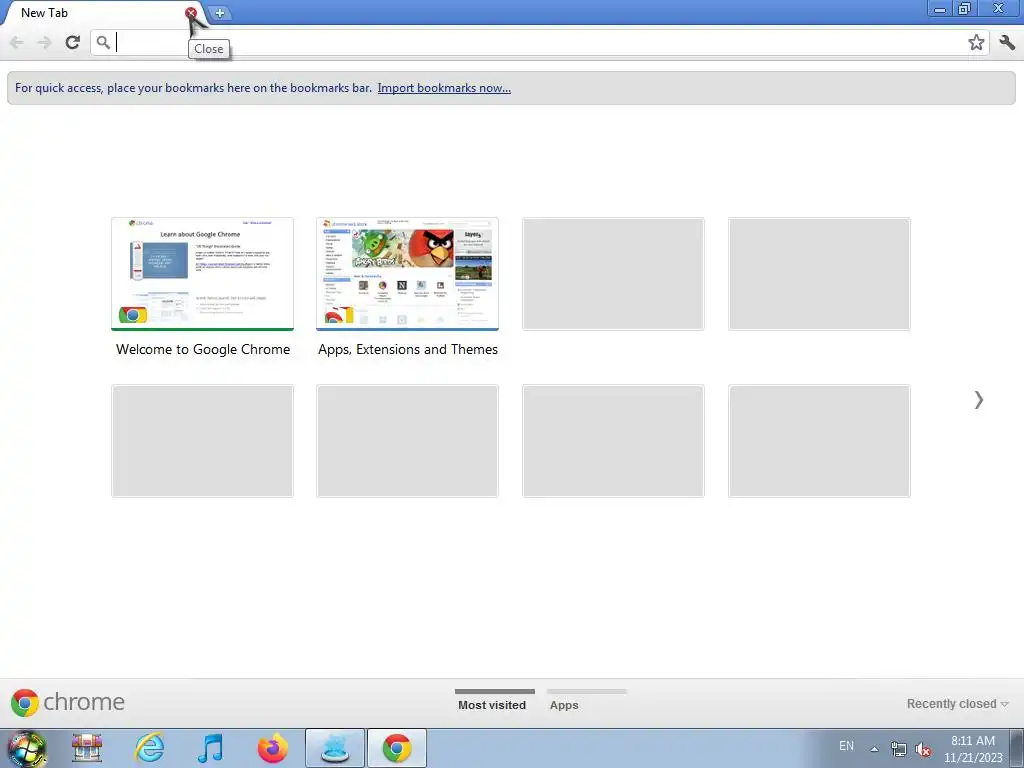Open the Internet Explorer taskbar icon
Image resolution: width=1024 pixels, height=768 pixels.
pos(149,748)
